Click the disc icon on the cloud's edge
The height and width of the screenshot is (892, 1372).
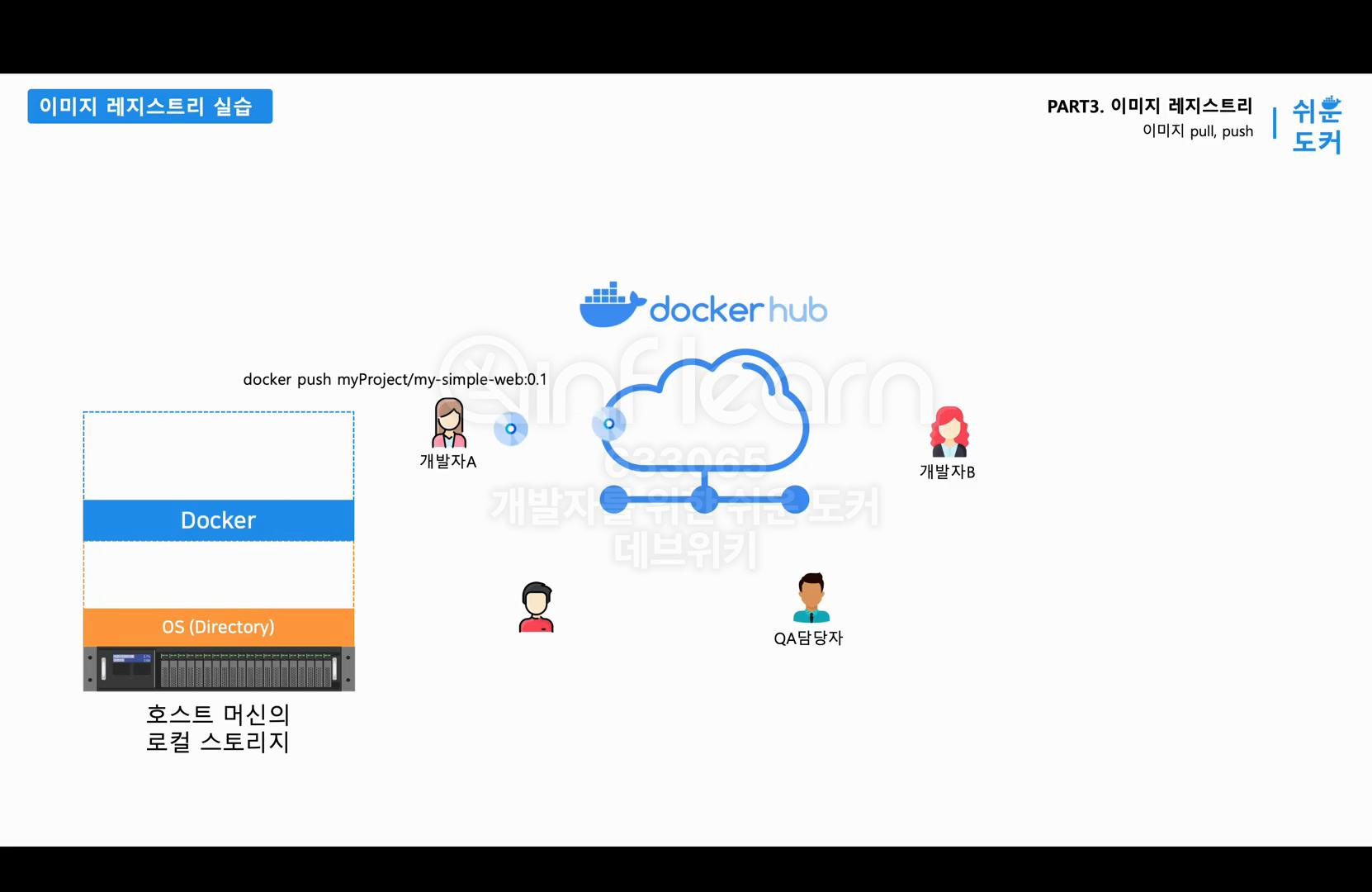(x=609, y=424)
